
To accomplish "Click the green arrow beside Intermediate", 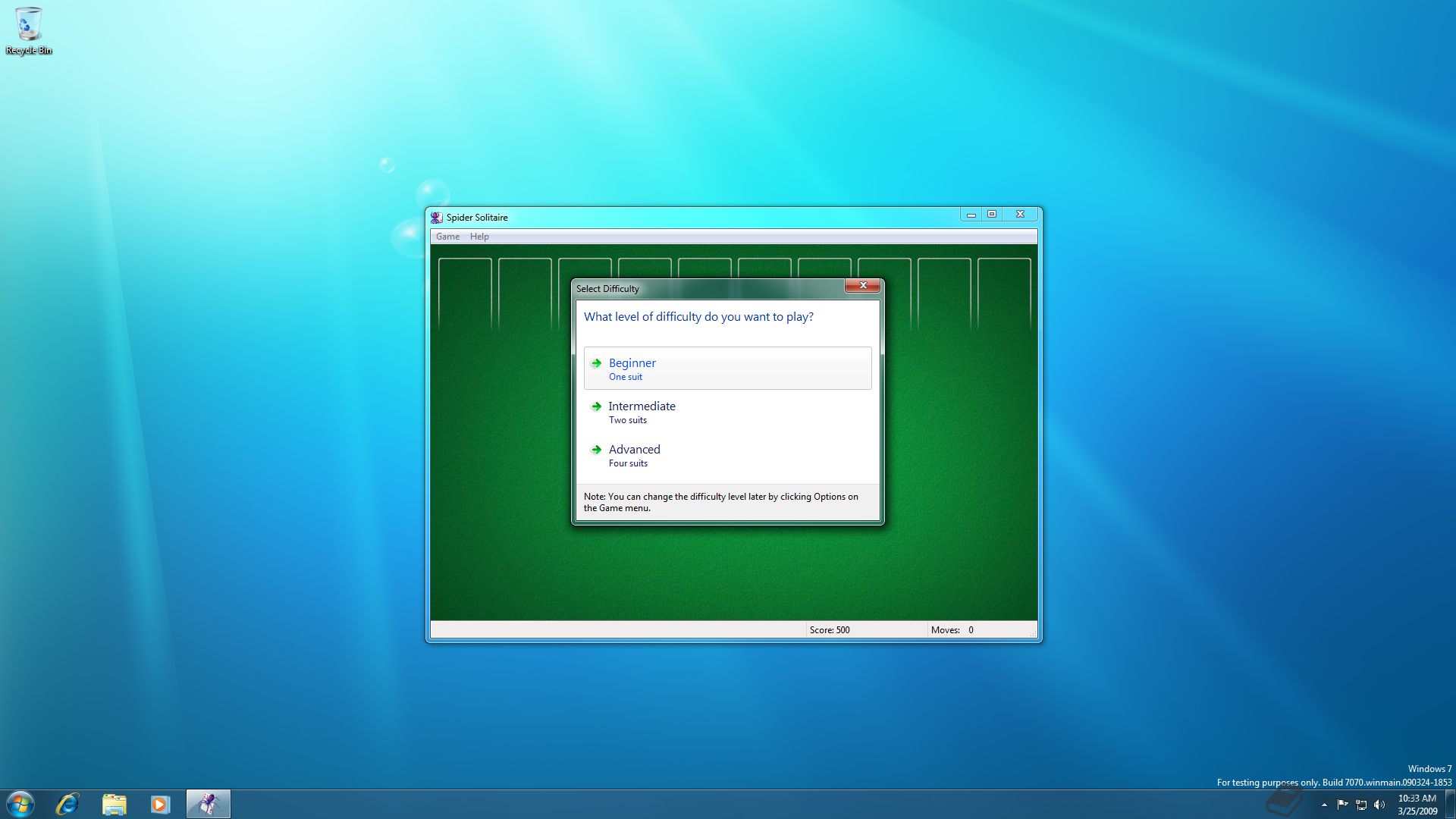I will 597,406.
